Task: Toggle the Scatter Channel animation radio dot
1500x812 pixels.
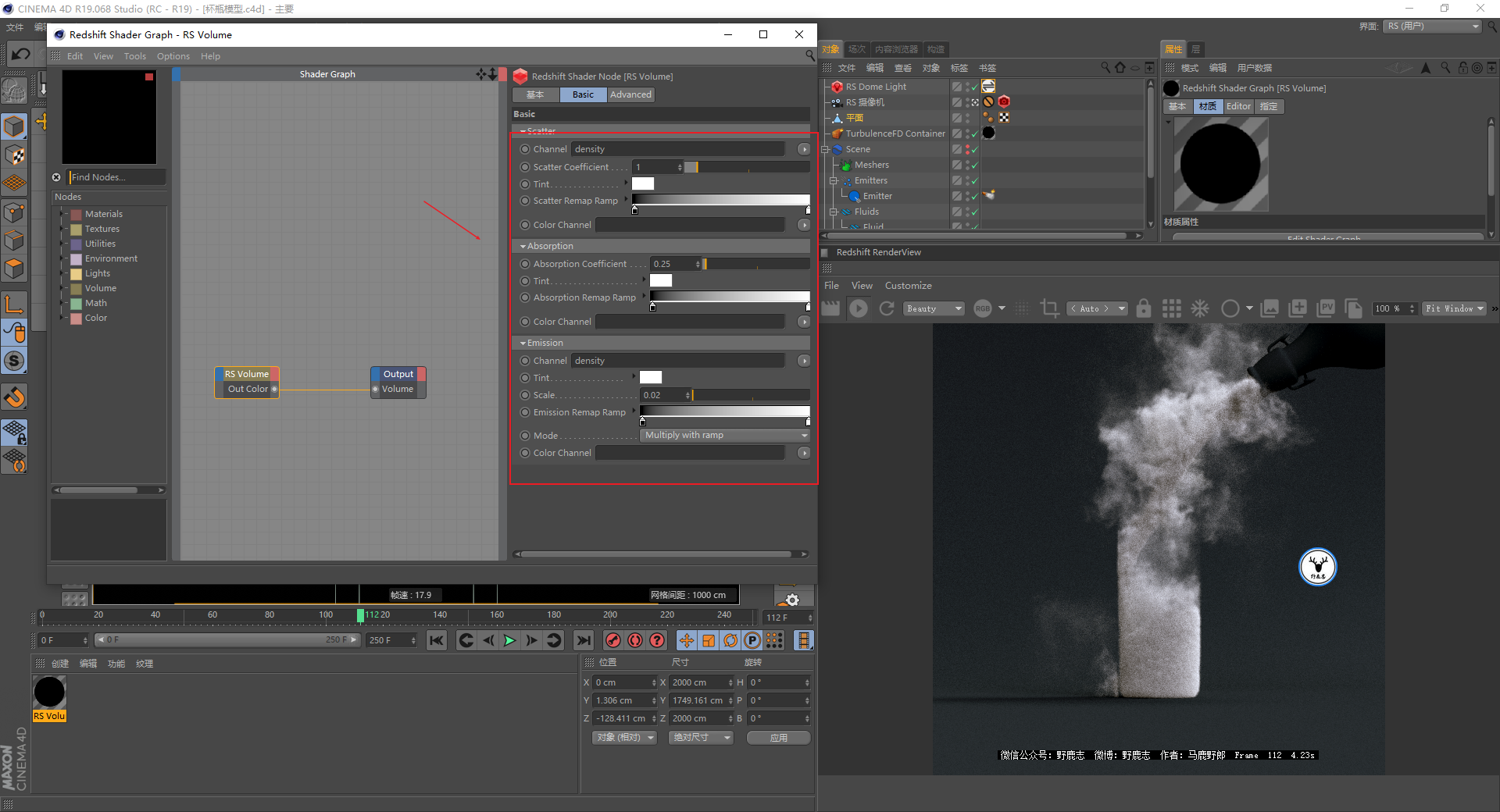Action: click(x=525, y=149)
